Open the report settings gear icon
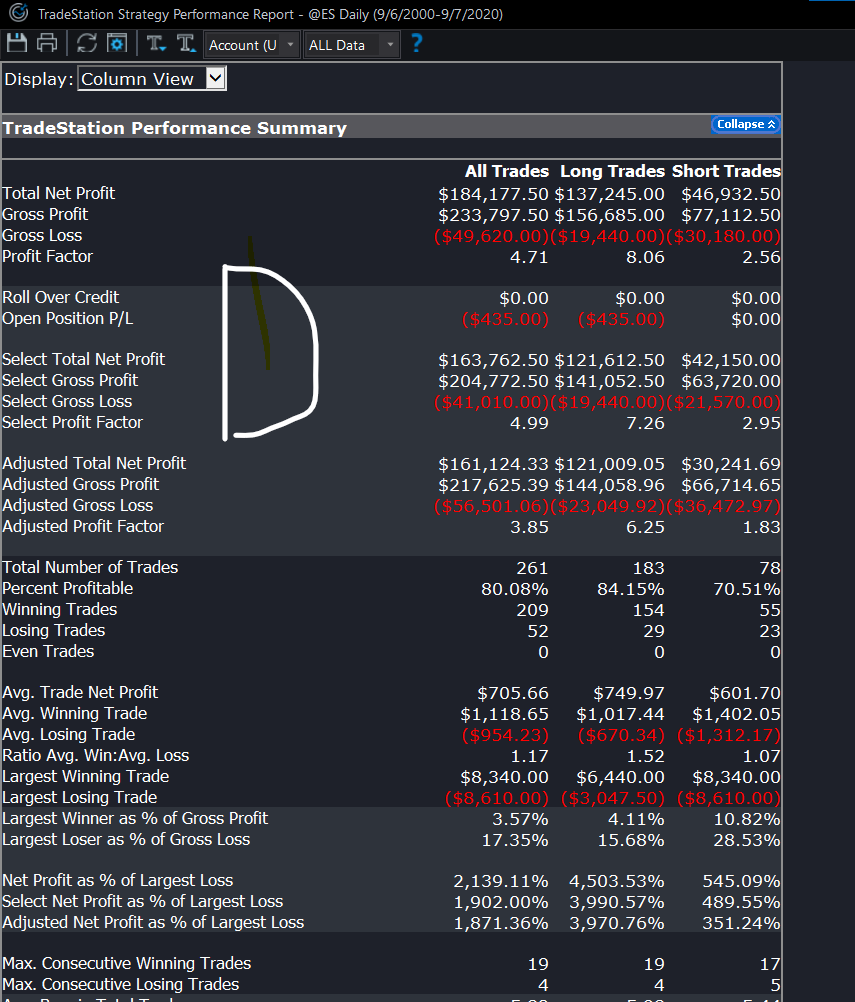Viewport: 855px width, 1002px height. (x=117, y=43)
